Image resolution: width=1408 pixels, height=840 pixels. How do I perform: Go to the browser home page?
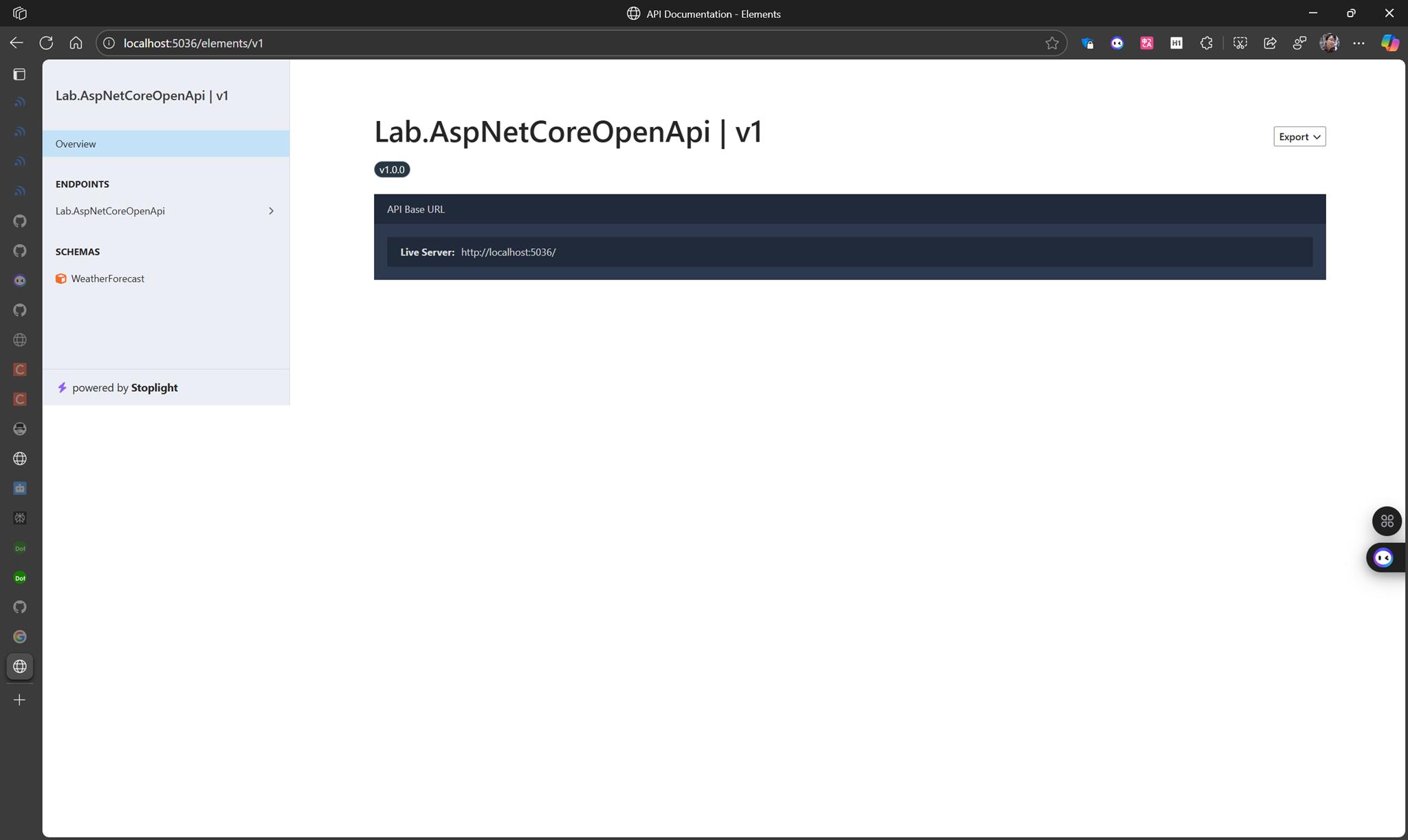(76, 43)
